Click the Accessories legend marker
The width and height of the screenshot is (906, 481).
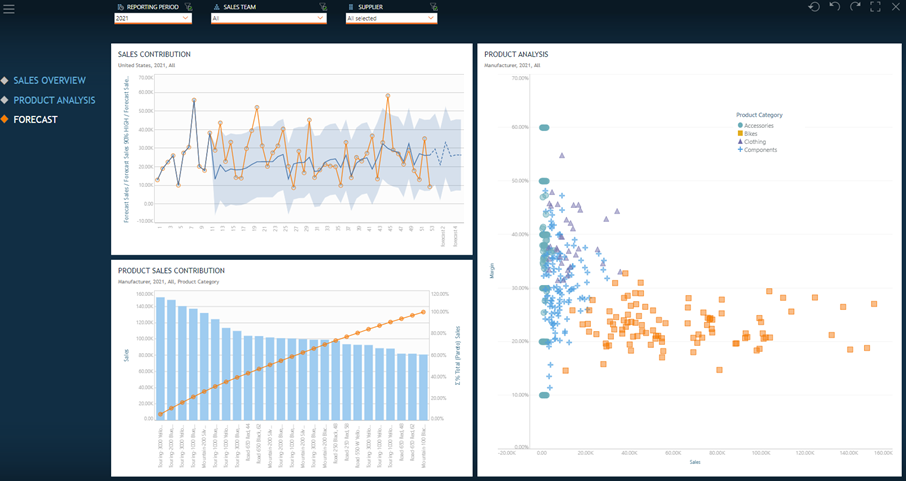tap(740, 125)
